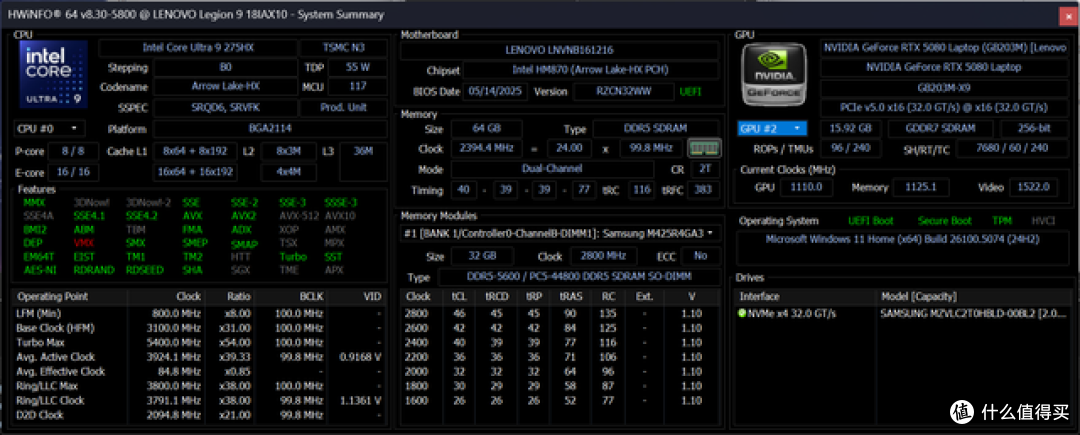
Task: Click the LENOVO LNVNB161216 motherboard field
Action: coord(559,50)
